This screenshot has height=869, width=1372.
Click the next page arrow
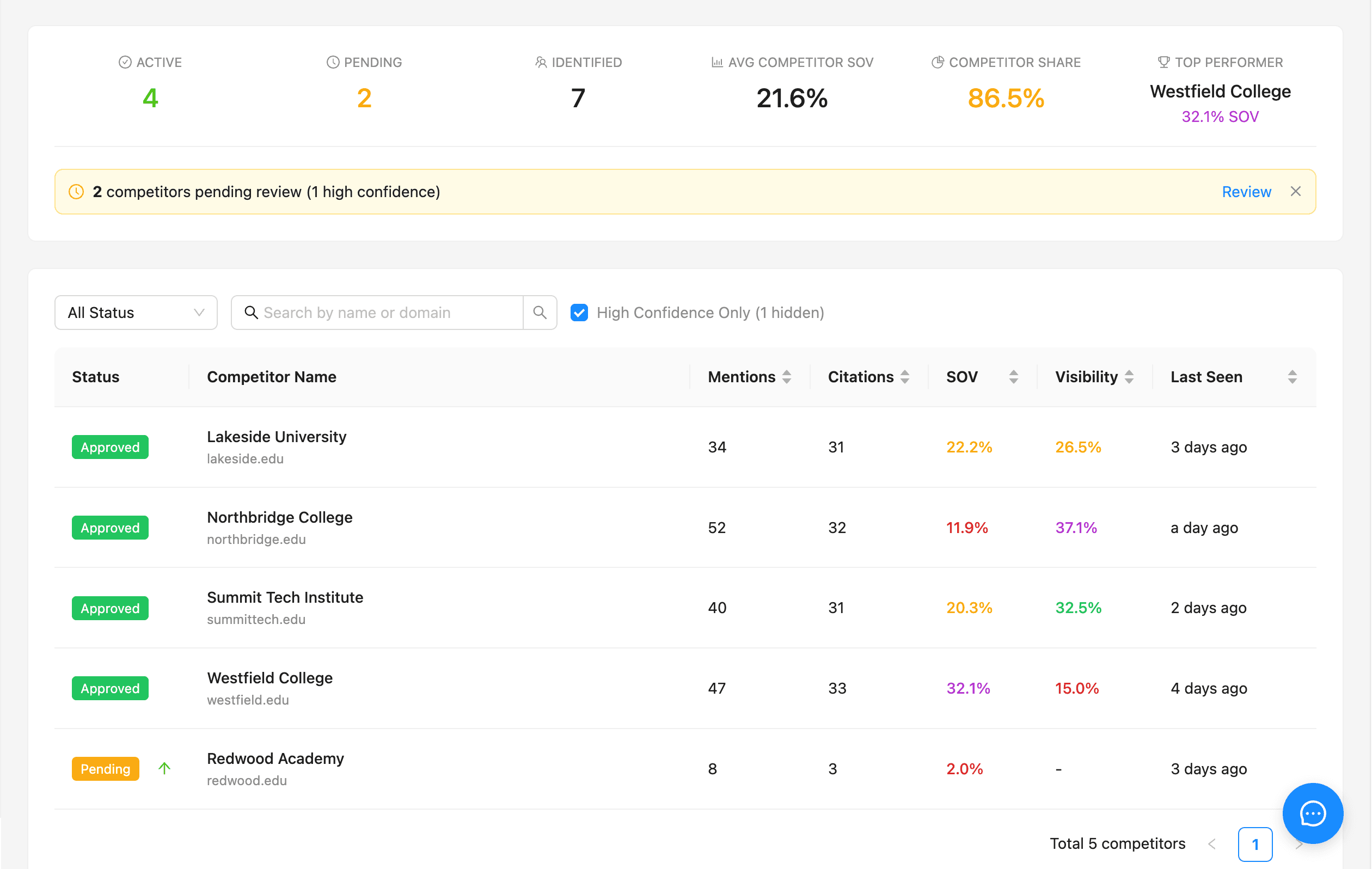[1300, 844]
